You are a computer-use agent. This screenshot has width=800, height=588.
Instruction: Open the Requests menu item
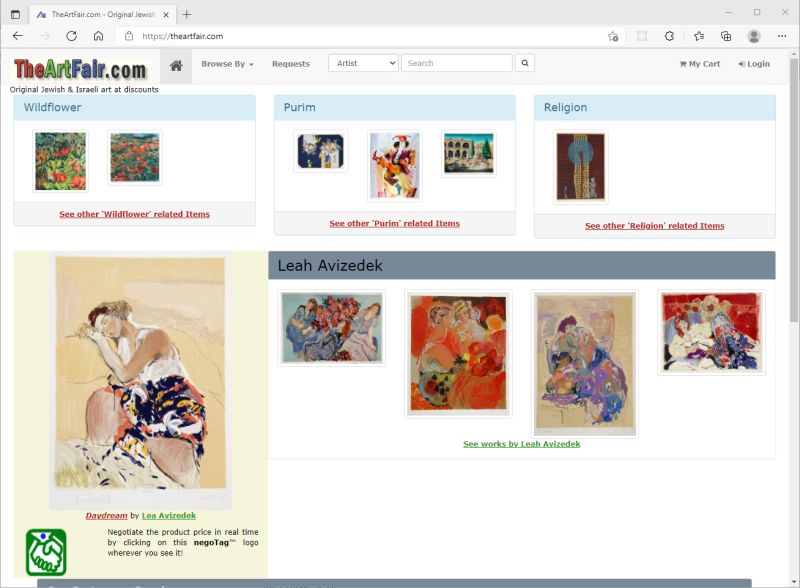click(x=291, y=64)
